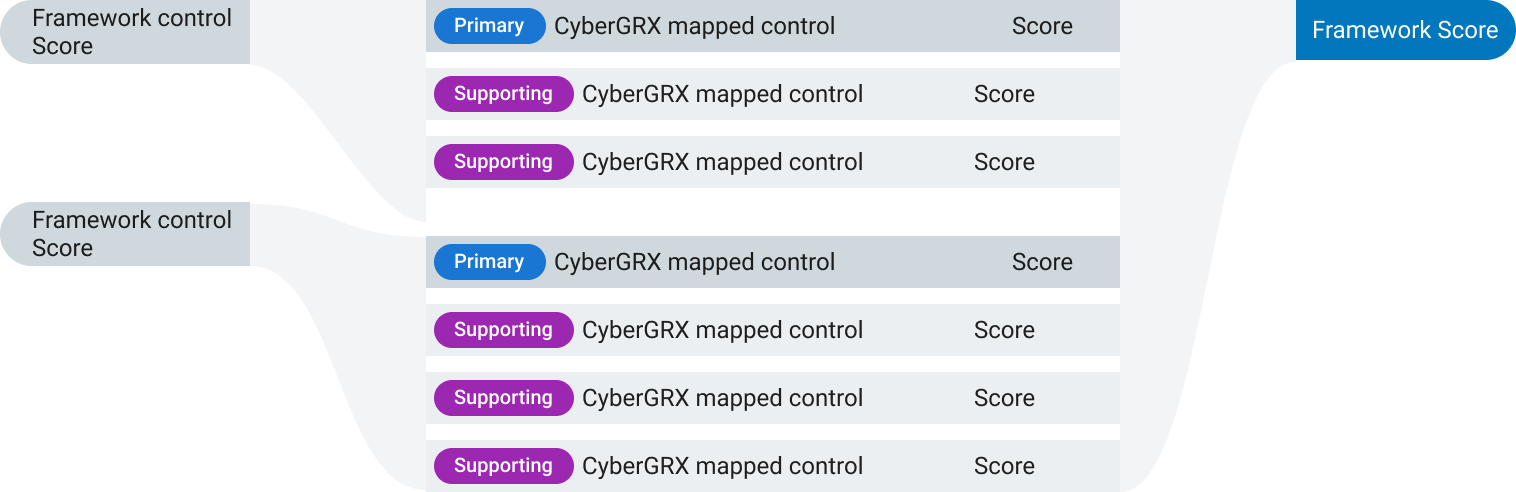Viewport: 1516px width, 492px height.
Task: Select CyberGRX mapped control in the bottommost row
Action: (x=722, y=466)
